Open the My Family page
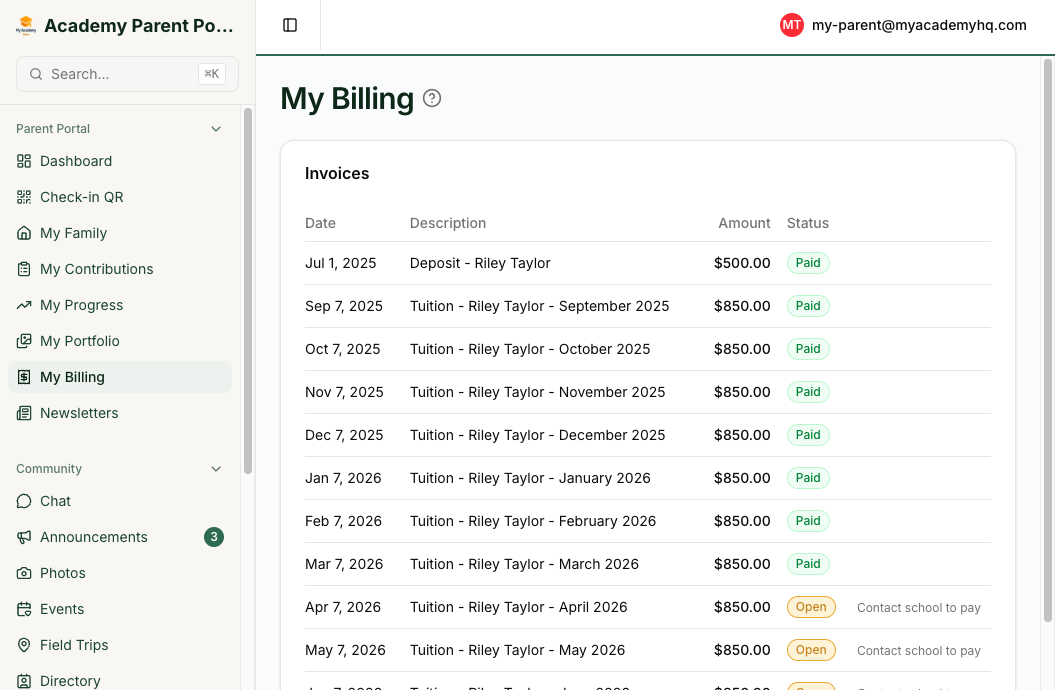Screen dimensions: 1055x690 [x=120, y=233]
